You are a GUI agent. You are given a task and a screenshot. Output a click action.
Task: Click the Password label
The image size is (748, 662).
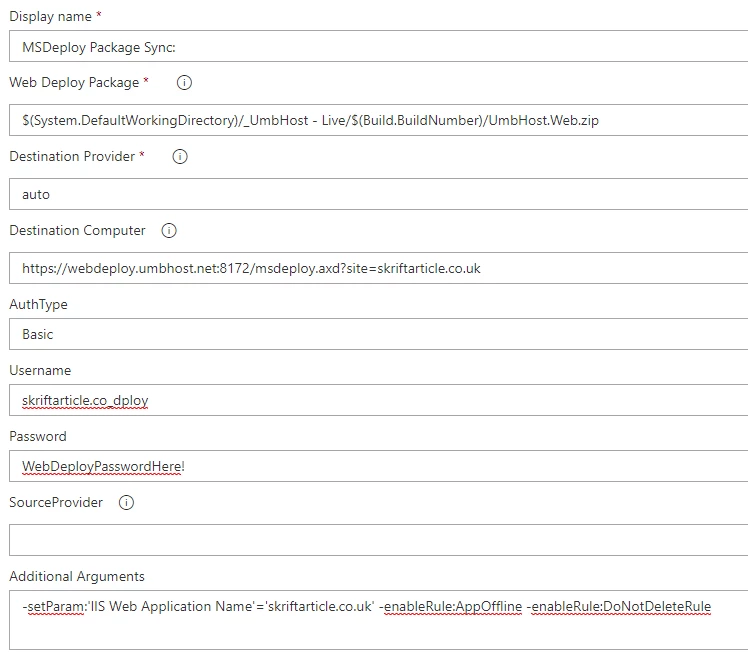38,436
